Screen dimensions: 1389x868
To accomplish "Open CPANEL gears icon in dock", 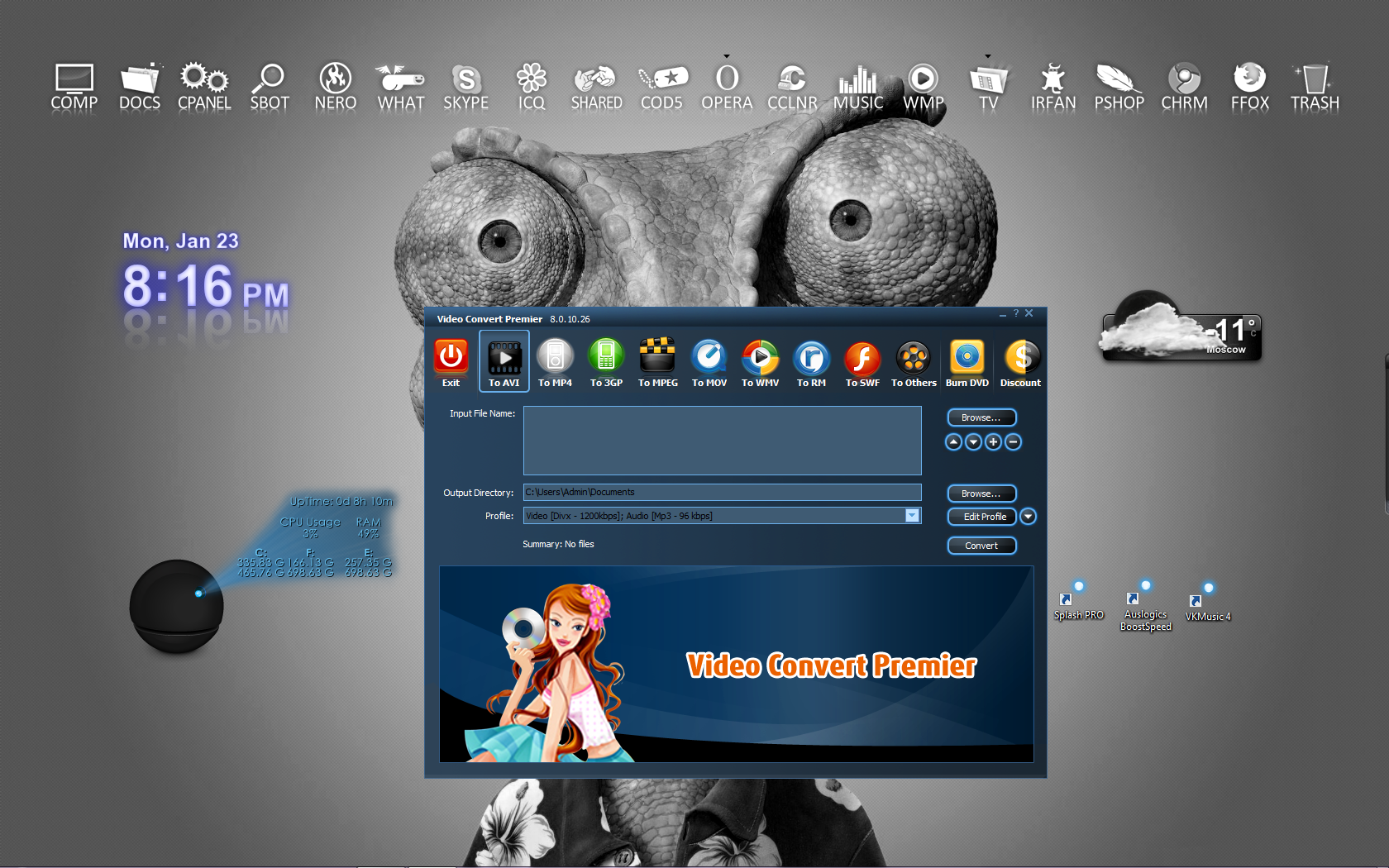I will point(204,87).
